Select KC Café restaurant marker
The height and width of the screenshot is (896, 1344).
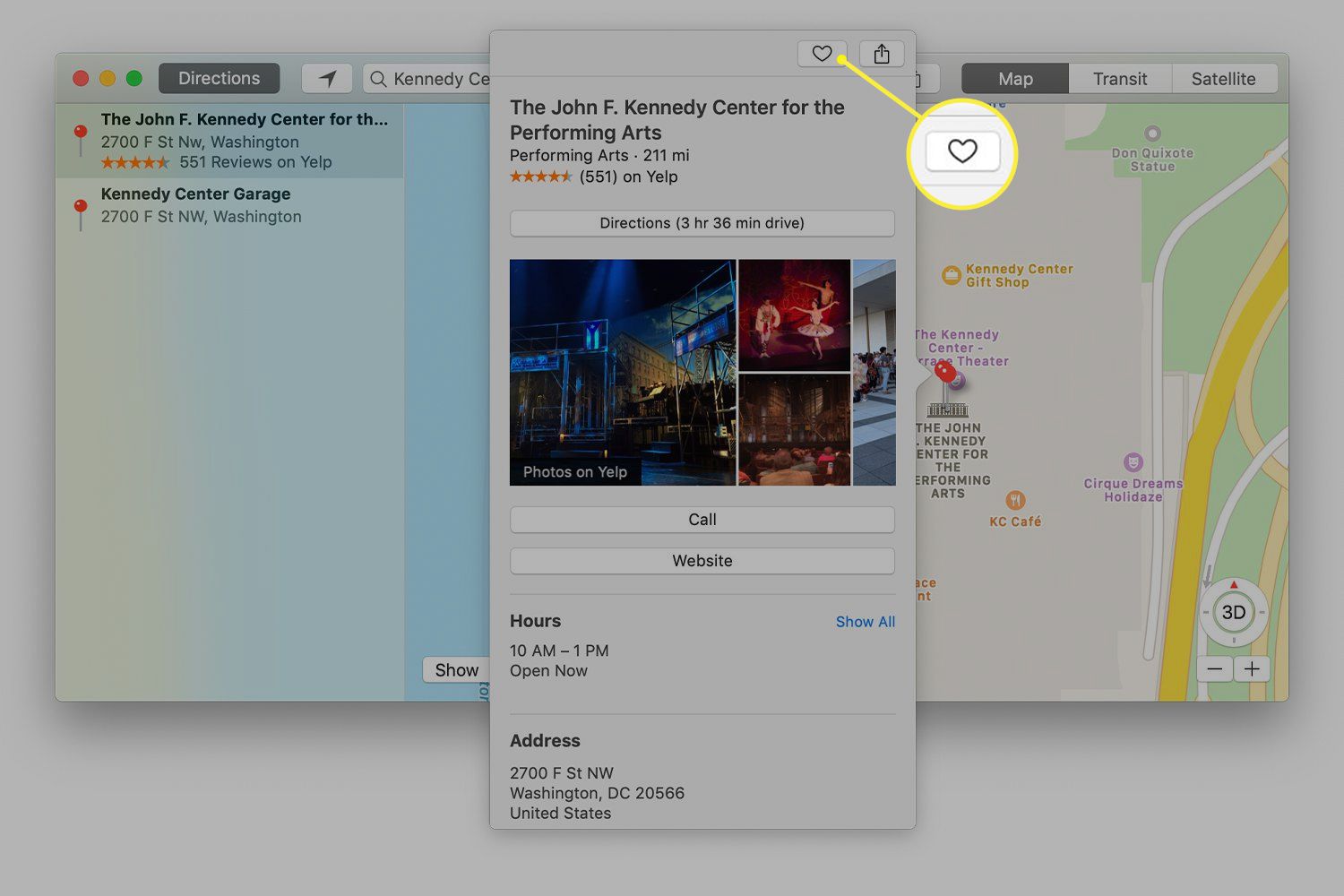tap(1015, 500)
